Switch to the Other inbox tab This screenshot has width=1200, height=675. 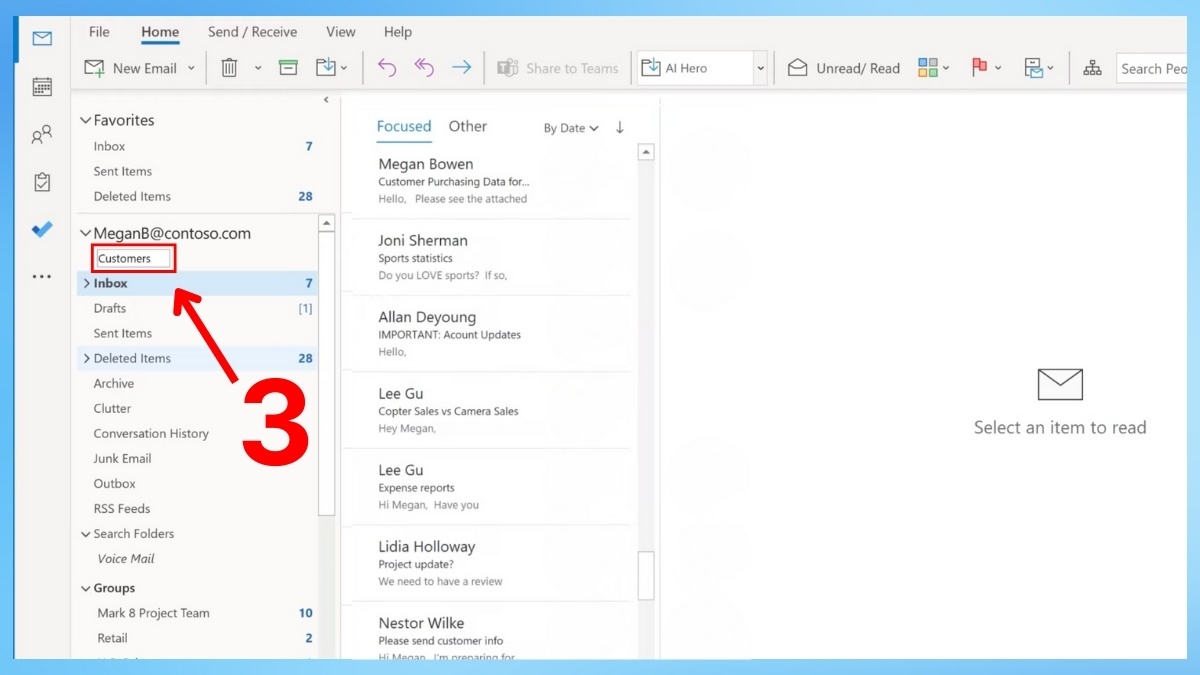(x=467, y=126)
